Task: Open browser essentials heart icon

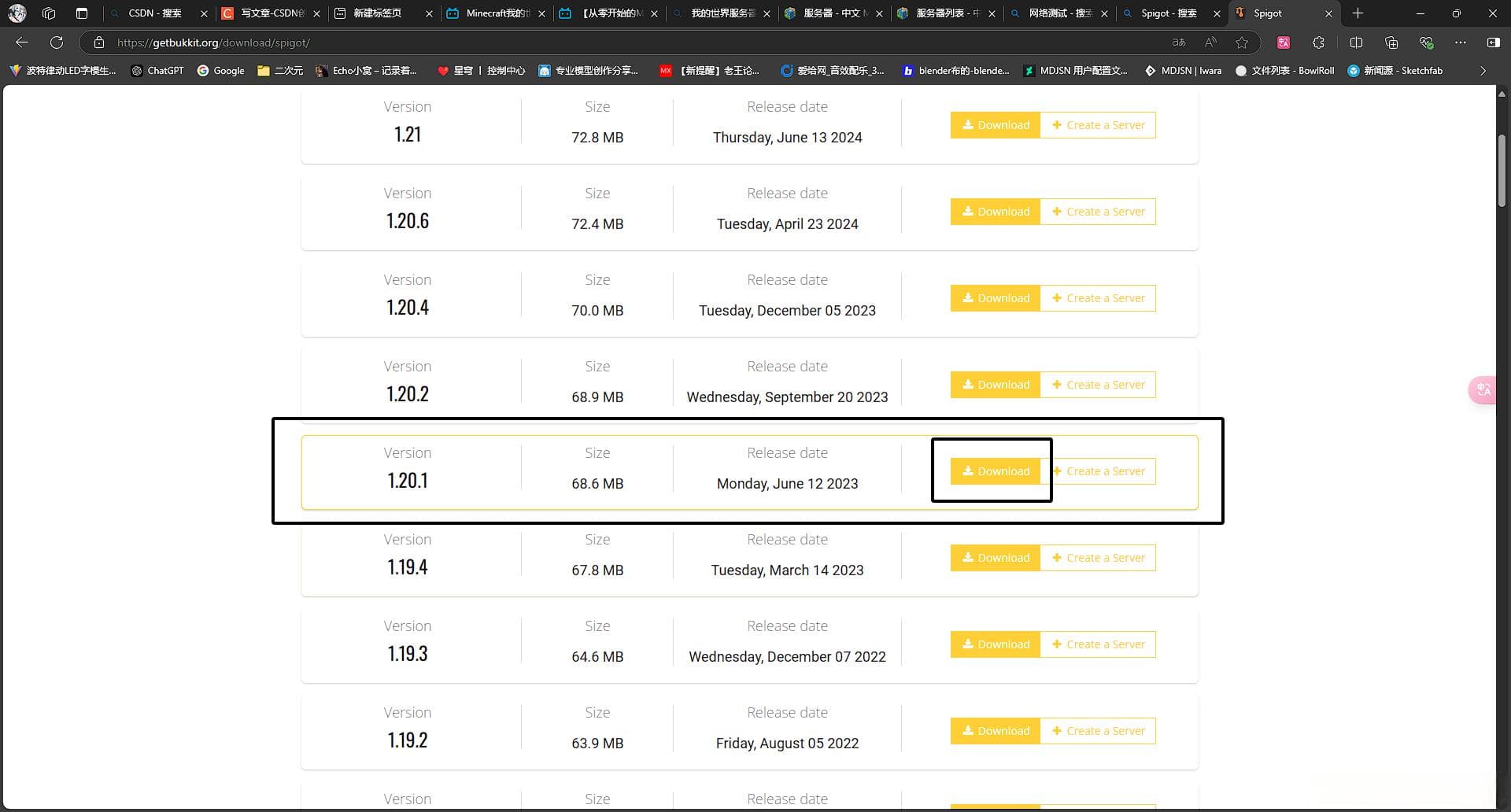Action: pos(1426,42)
